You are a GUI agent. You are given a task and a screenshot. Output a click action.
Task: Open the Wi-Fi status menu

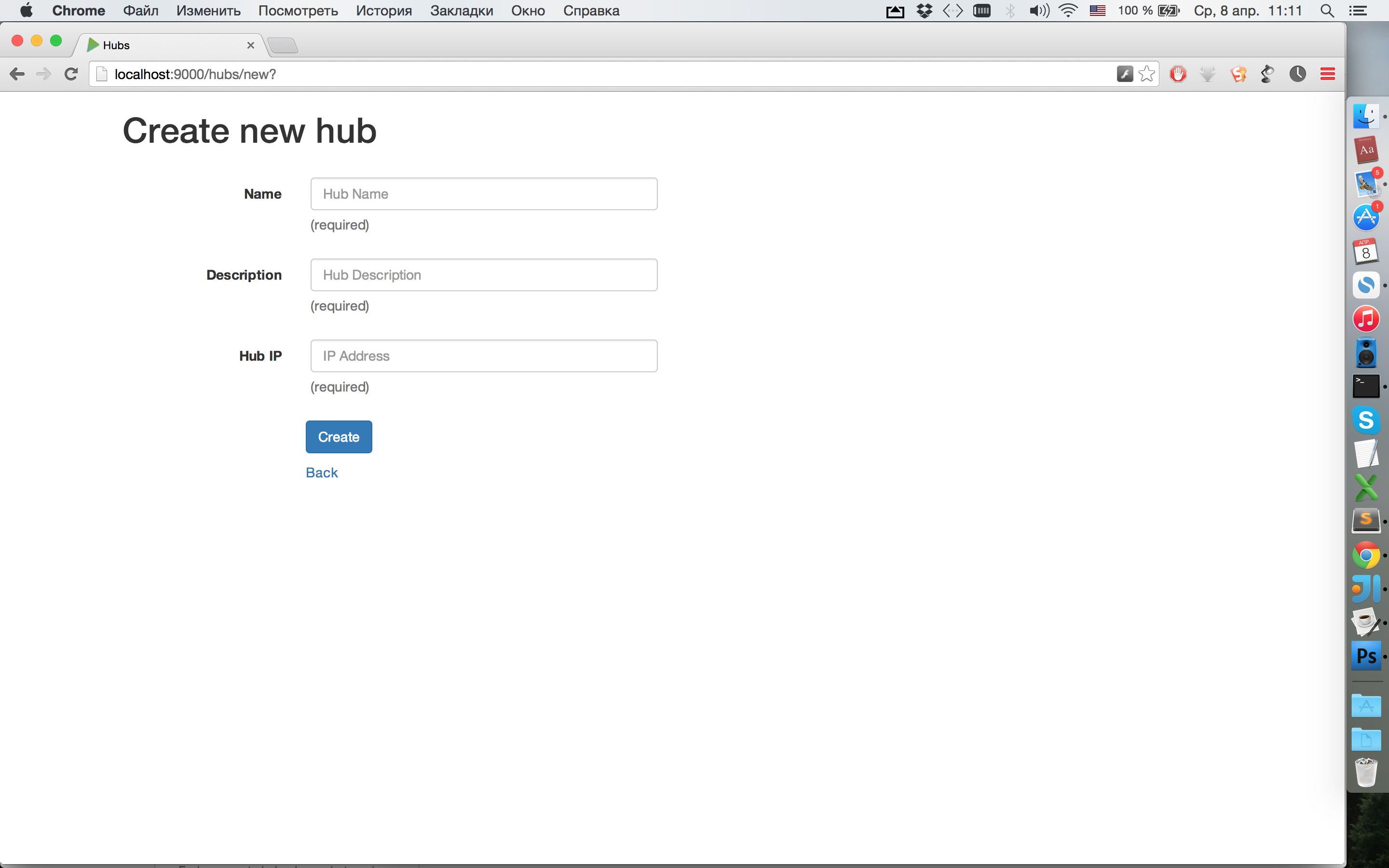[x=1068, y=10]
